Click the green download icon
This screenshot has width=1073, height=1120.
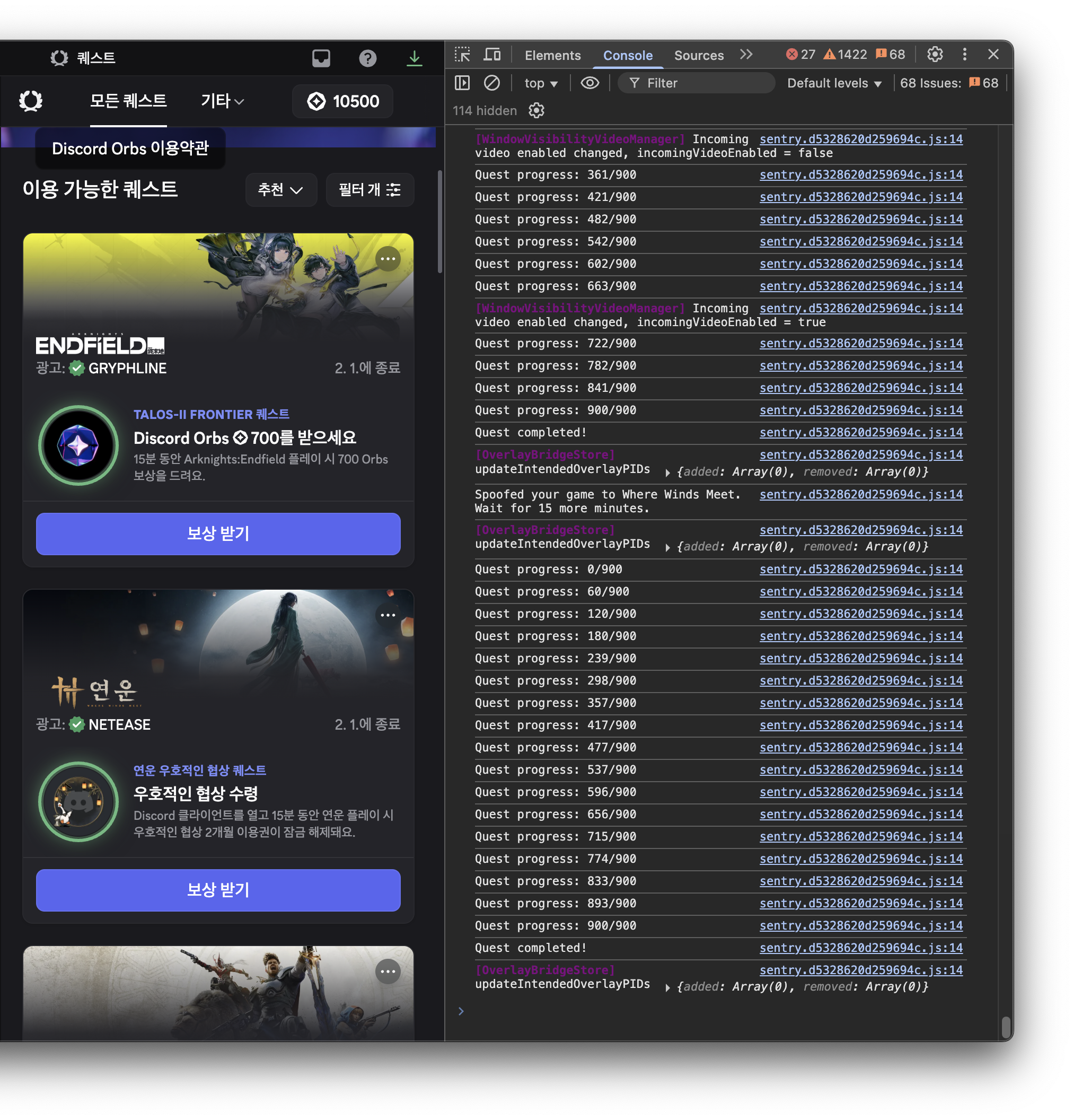pyautogui.click(x=414, y=58)
